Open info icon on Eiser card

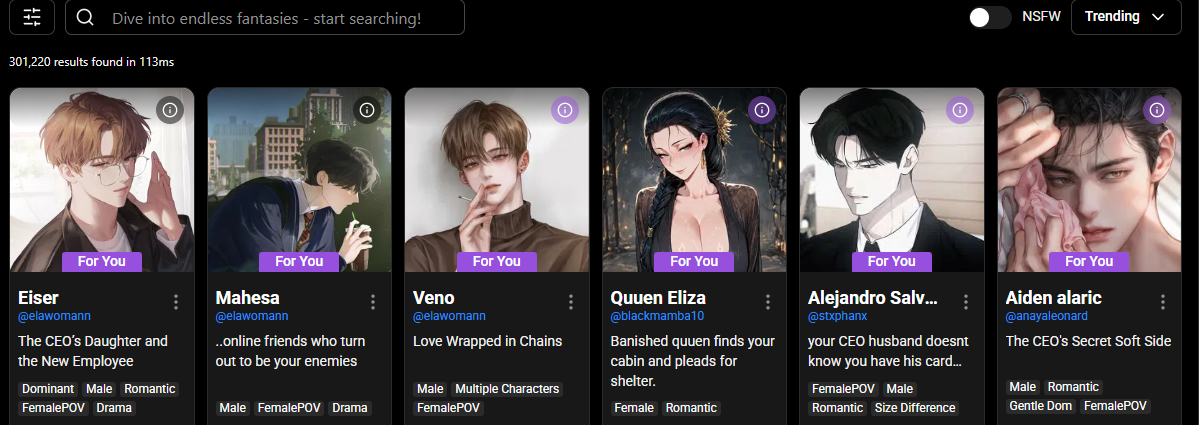coord(171,110)
